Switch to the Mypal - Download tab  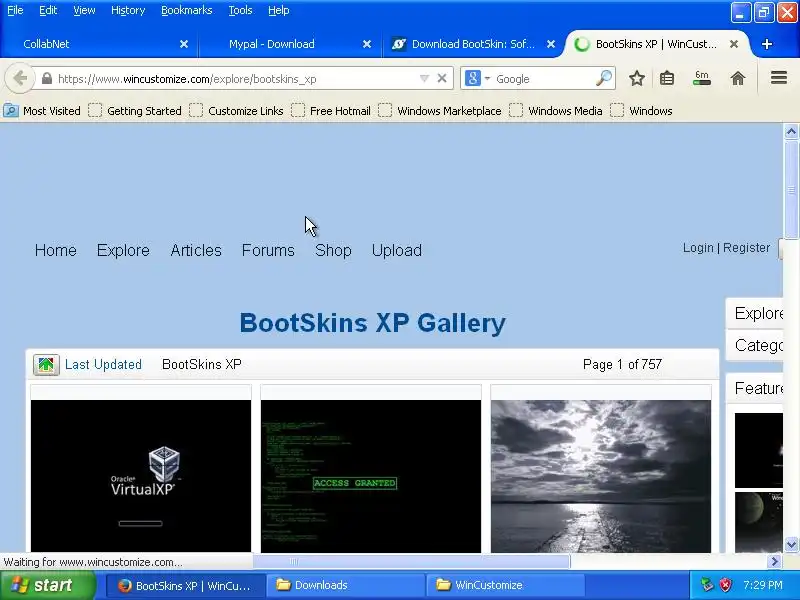coord(289,44)
